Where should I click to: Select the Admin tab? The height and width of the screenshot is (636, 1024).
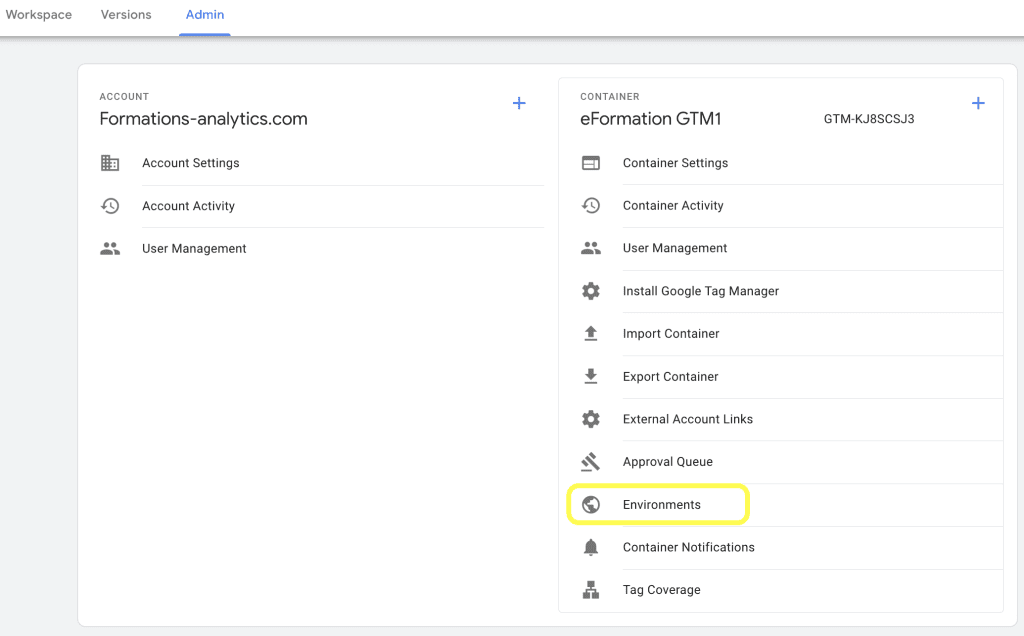204,14
